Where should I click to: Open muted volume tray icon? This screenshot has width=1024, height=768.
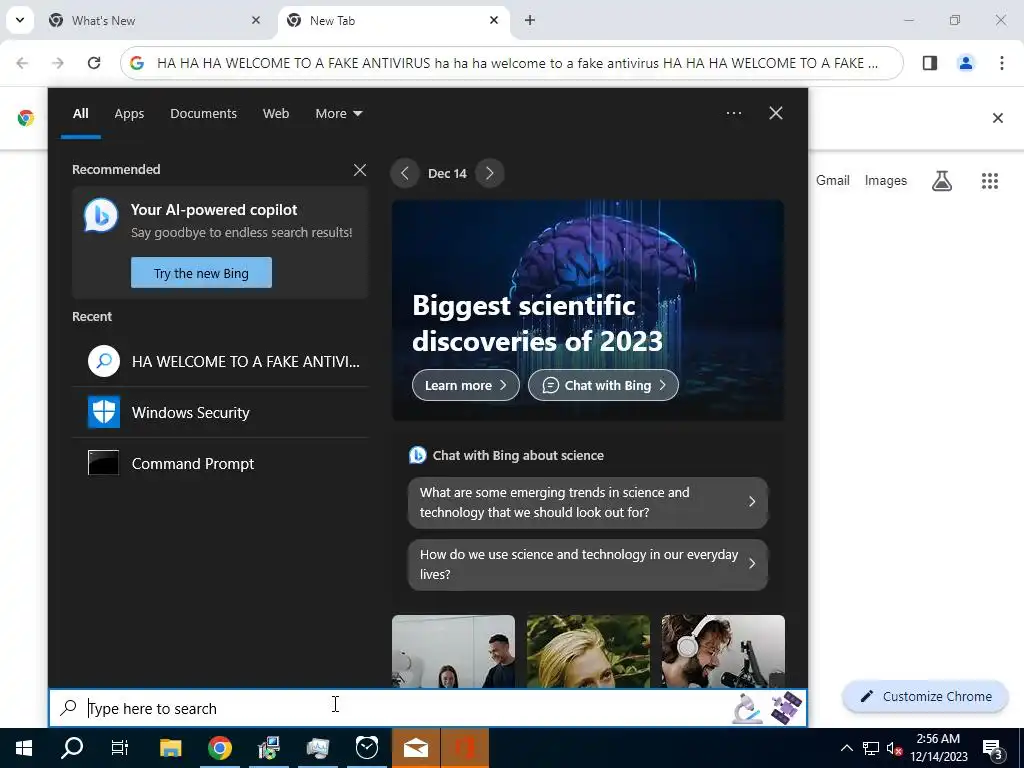(895, 748)
